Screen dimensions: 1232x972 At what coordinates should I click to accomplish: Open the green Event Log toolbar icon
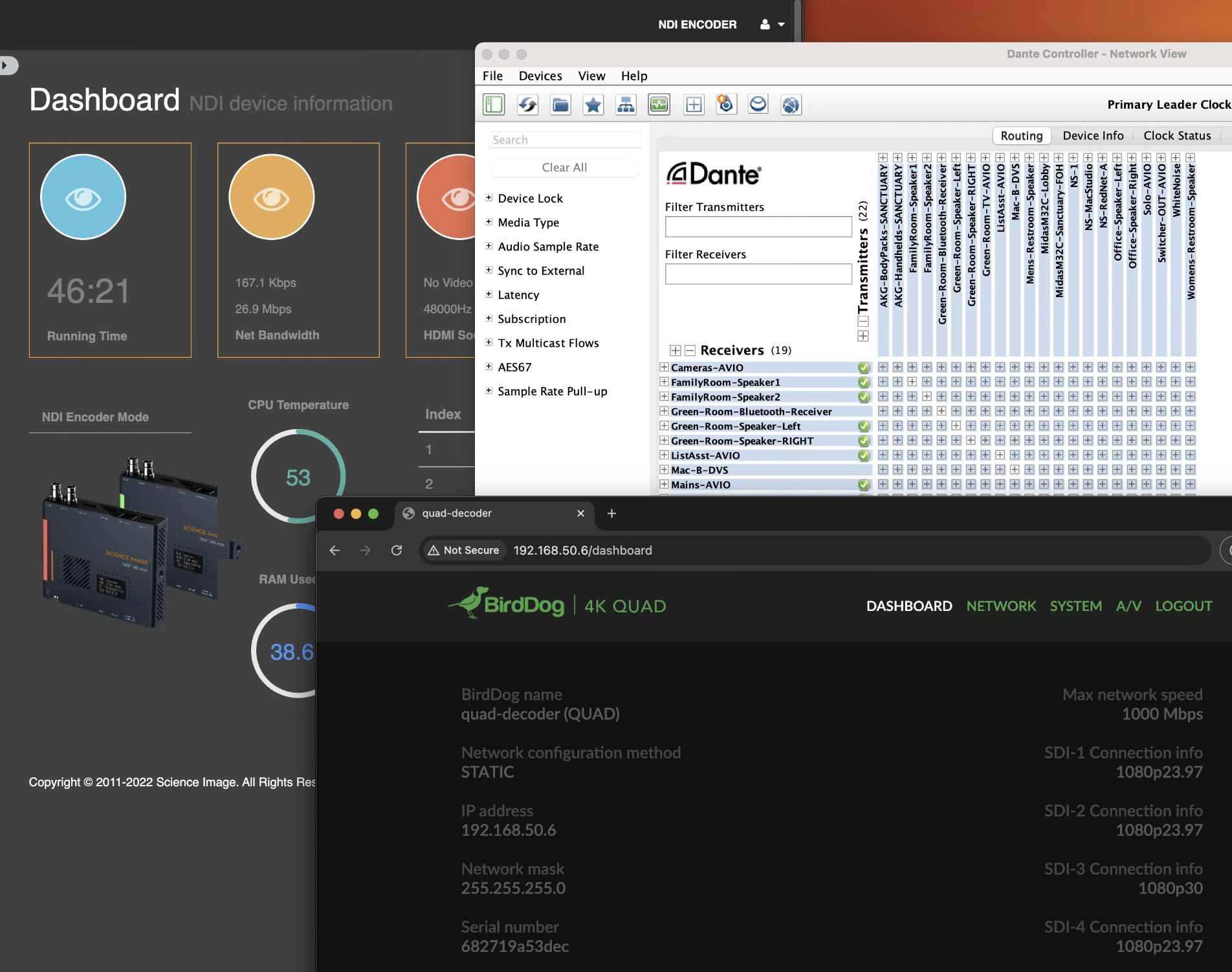[659, 104]
